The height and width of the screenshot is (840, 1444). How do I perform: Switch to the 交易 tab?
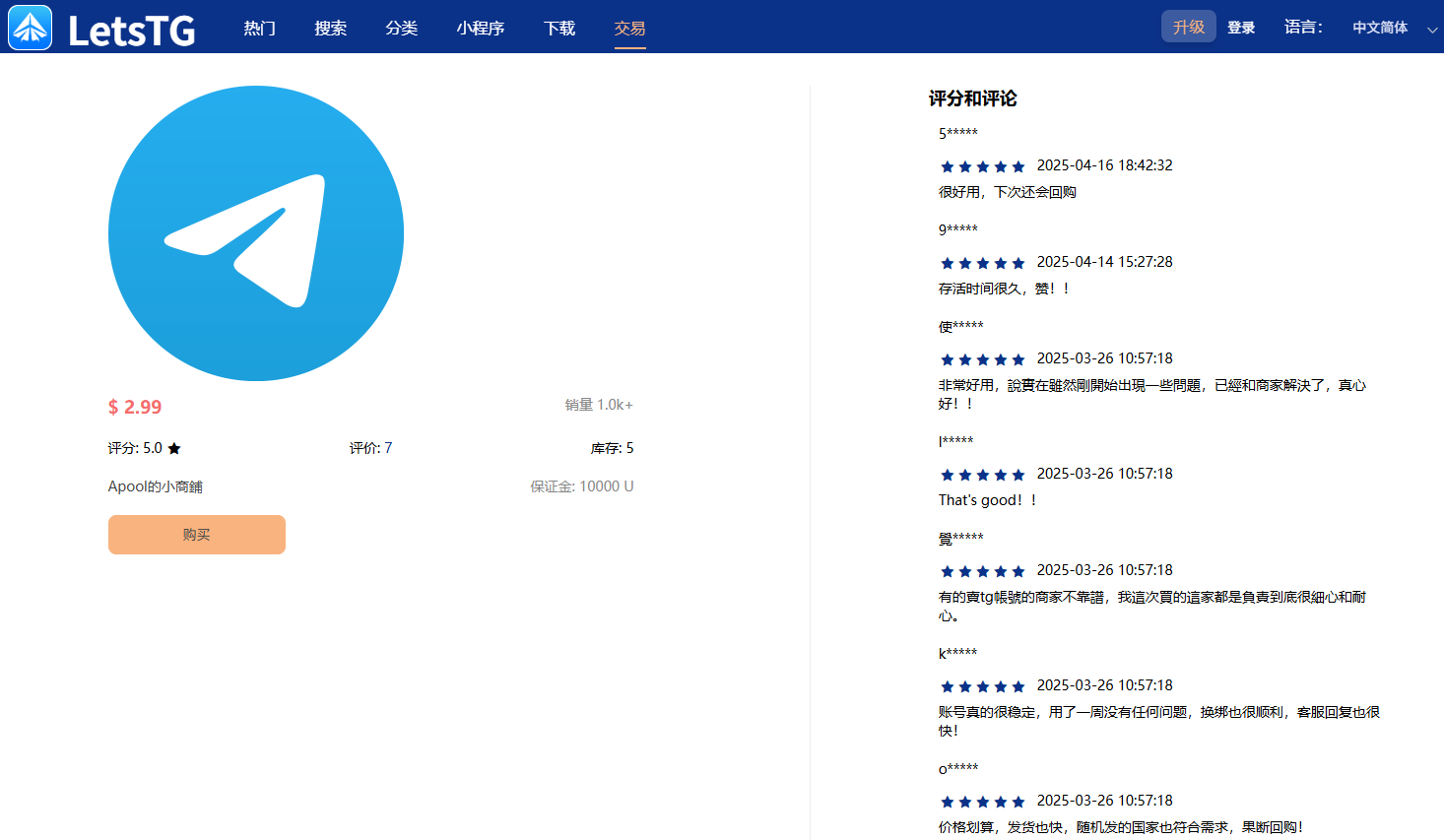(x=629, y=29)
